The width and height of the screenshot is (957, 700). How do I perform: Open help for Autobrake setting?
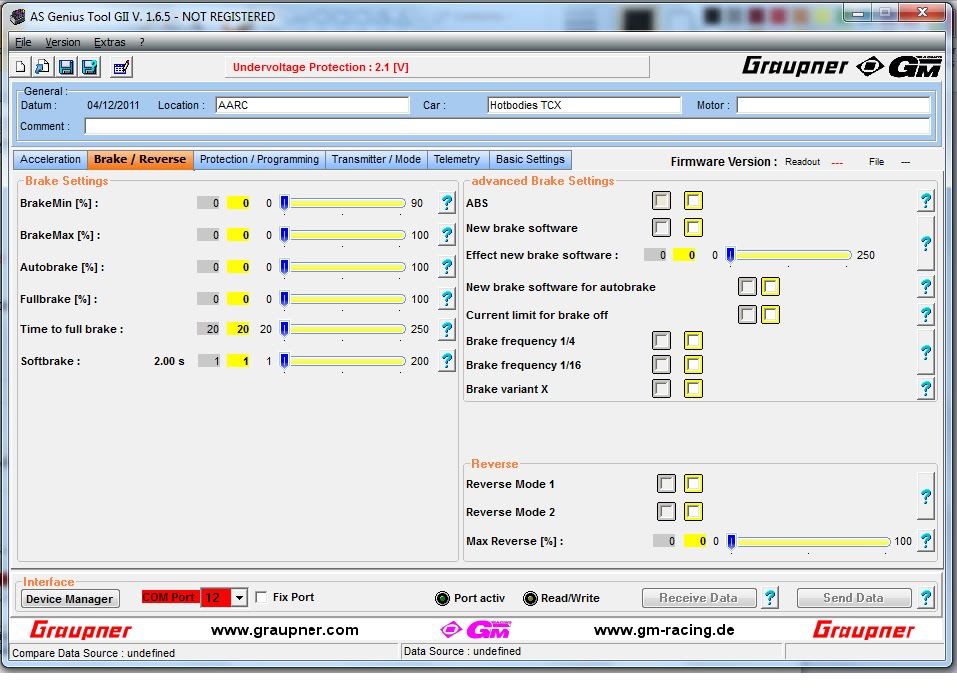(447, 267)
